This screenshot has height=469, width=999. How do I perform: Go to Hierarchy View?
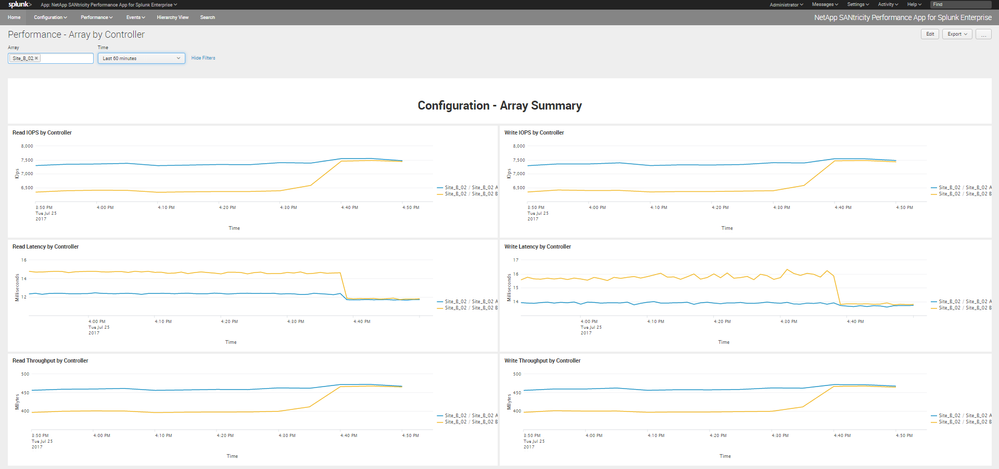click(x=173, y=17)
